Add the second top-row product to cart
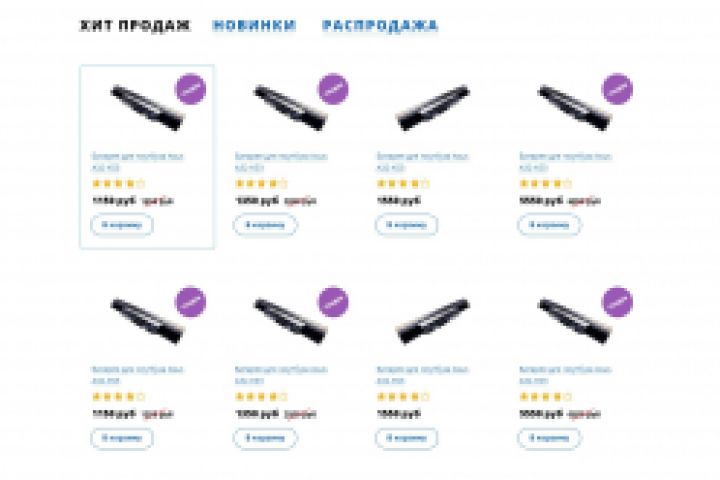 pos(265,225)
